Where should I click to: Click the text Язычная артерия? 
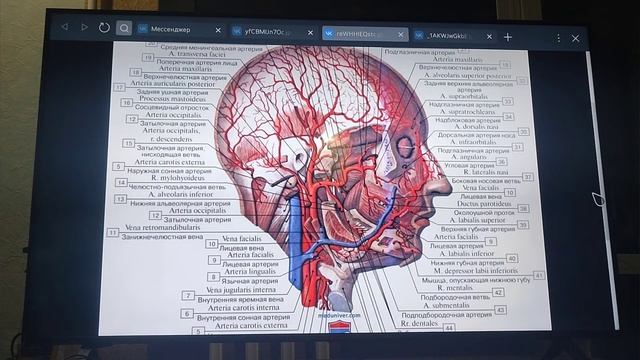point(249,281)
